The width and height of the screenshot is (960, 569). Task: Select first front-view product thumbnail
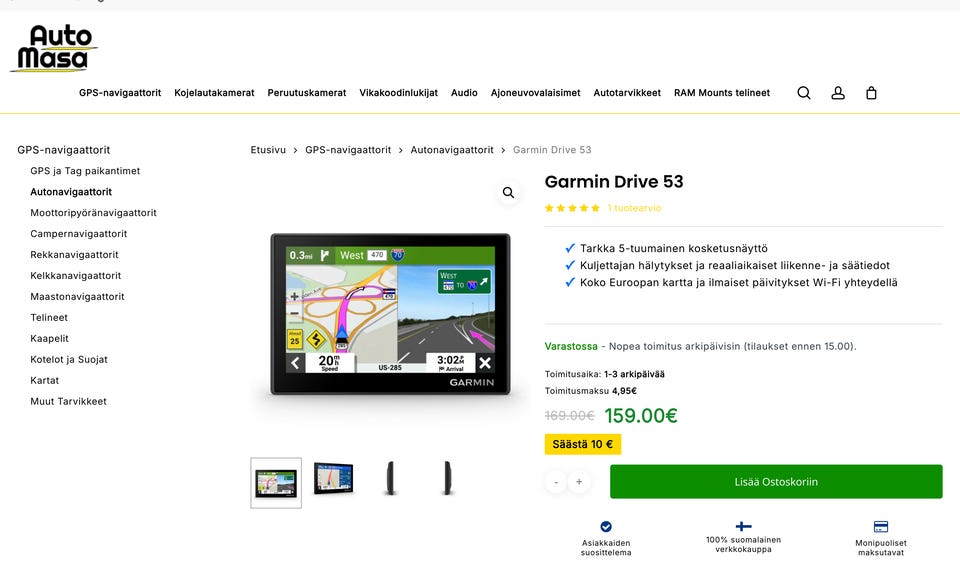(x=276, y=483)
